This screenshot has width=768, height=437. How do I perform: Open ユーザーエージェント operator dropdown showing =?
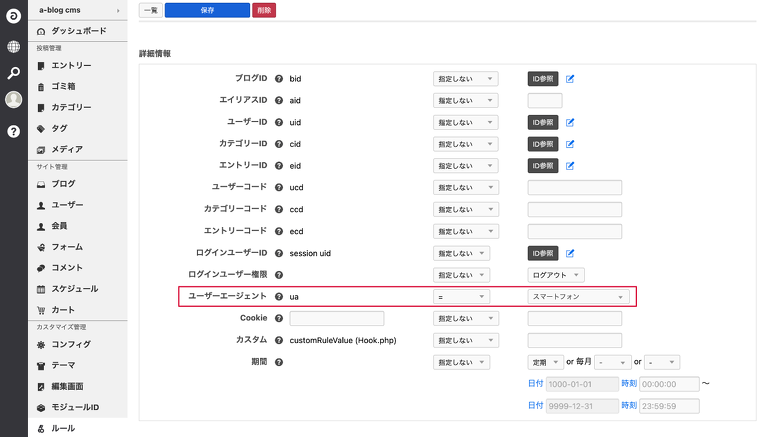coord(461,297)
